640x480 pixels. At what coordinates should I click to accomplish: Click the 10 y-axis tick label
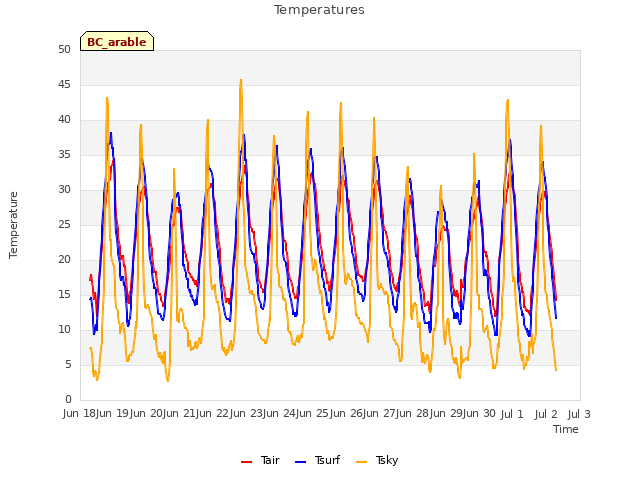[64, 329]
